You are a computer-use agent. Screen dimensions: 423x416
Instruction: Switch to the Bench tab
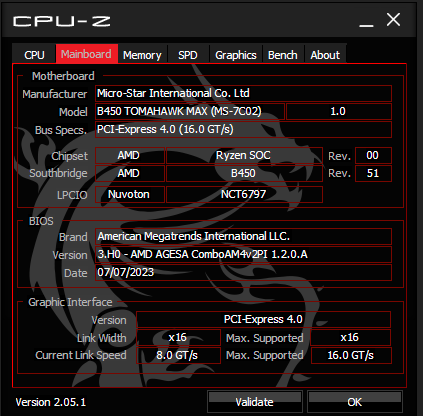[283, 55]
